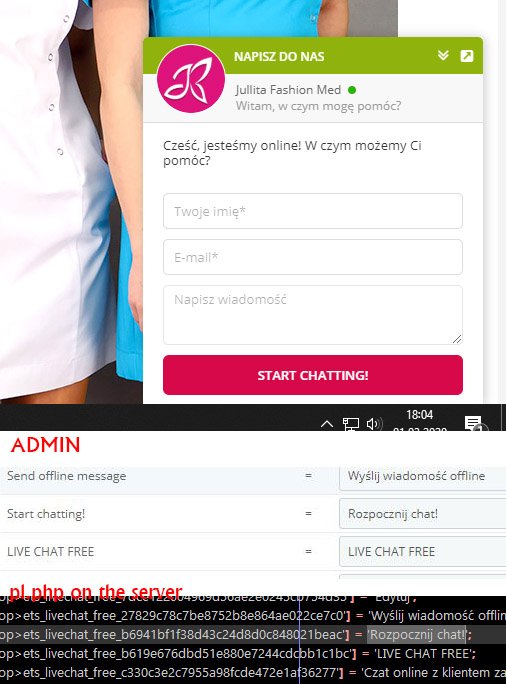Click the highlighted 'Rozpocznij chat!' code string
The image size is (506, 684).
pyautogui.click(x=417, y=634)
